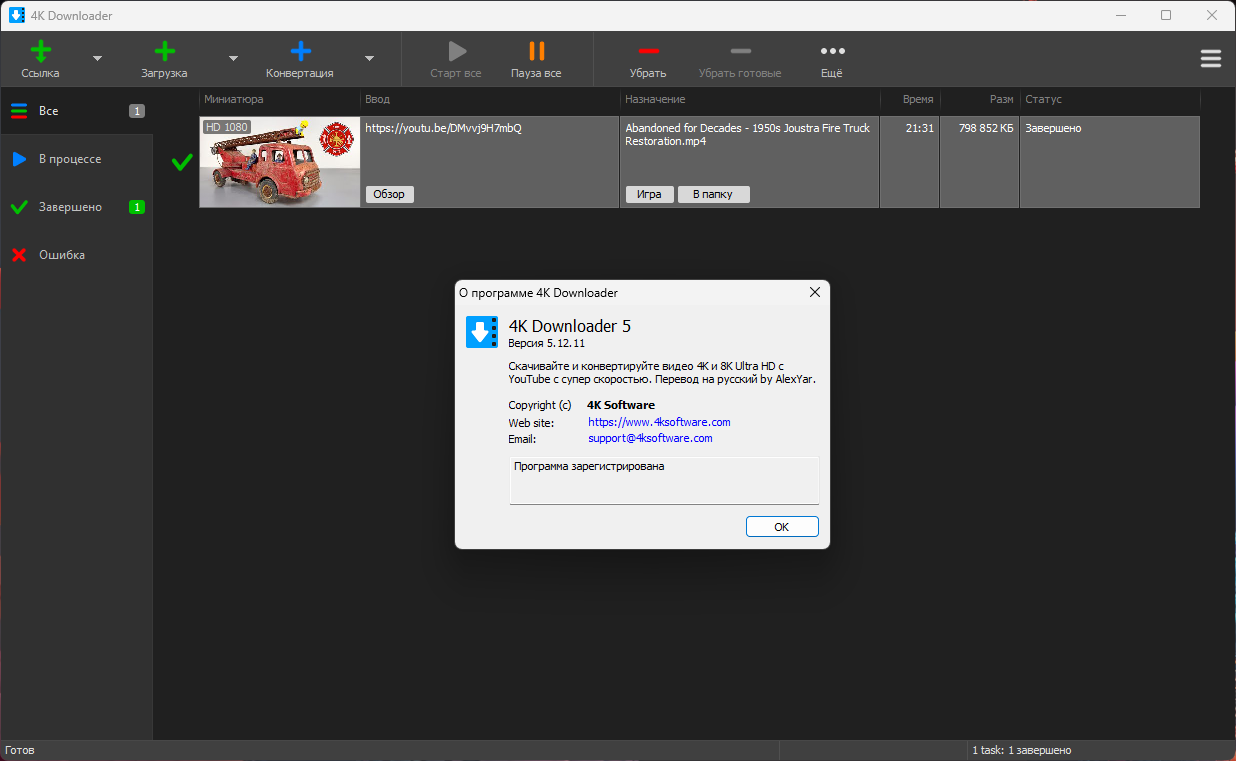Select the Все filter in the sidebar
Viewport: 1236px width, 761px height.
(77, 111)
